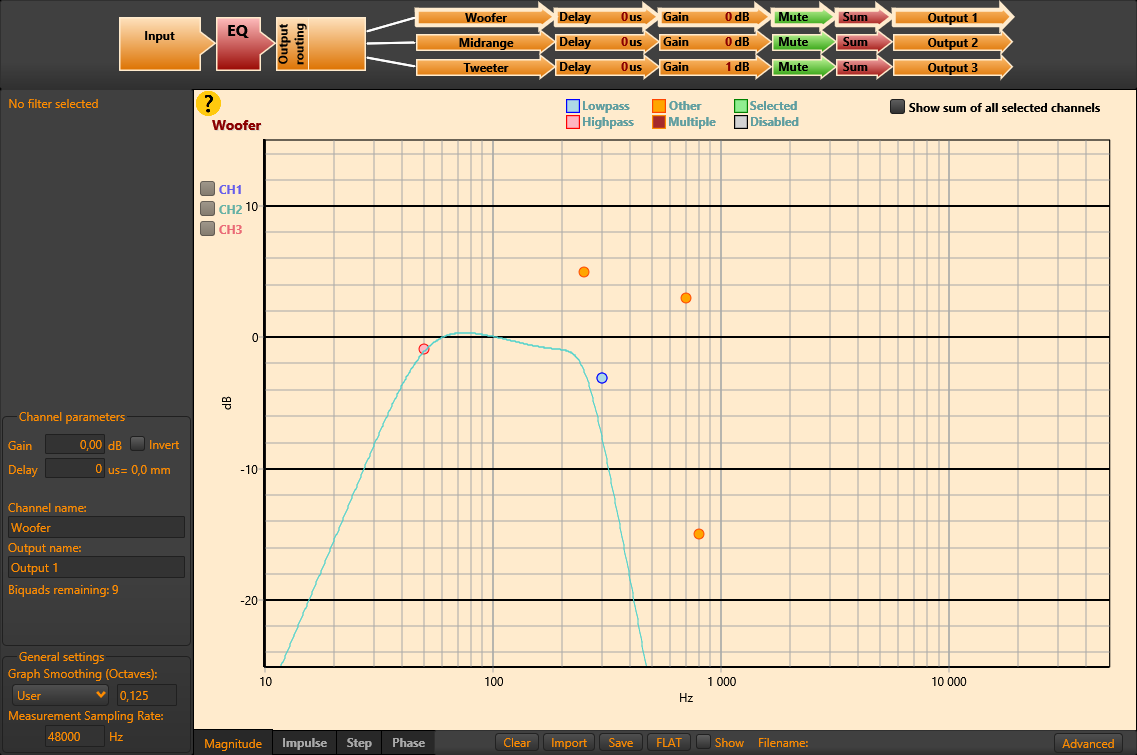Enable the CH3 graph checkbox
The image size is (1137, 755).
coord(207,228)
